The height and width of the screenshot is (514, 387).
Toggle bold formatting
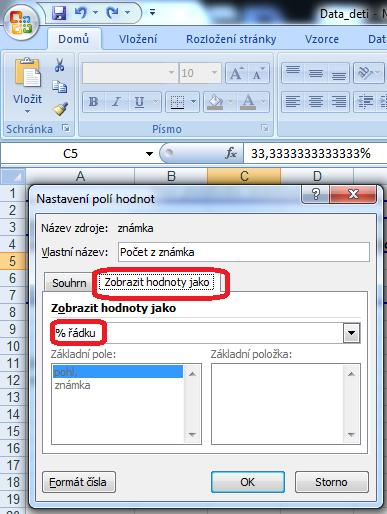94,102
